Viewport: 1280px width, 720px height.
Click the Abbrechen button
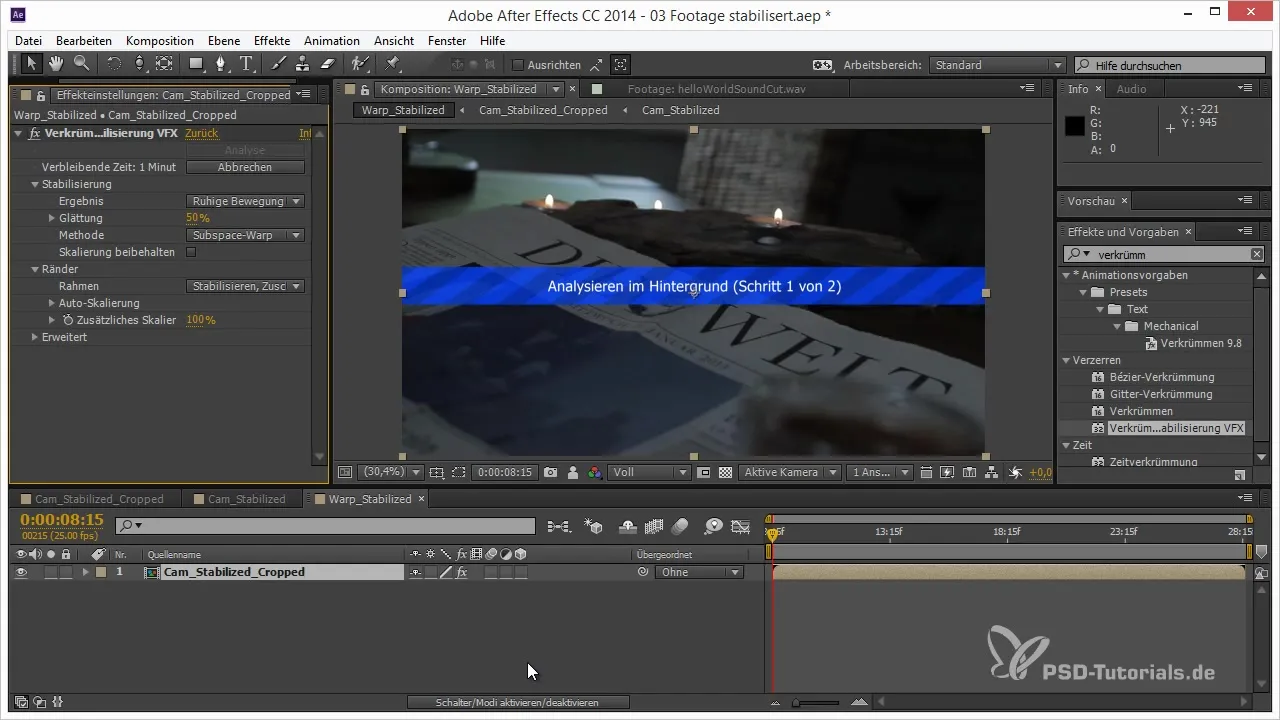click(x=245, y=167)
